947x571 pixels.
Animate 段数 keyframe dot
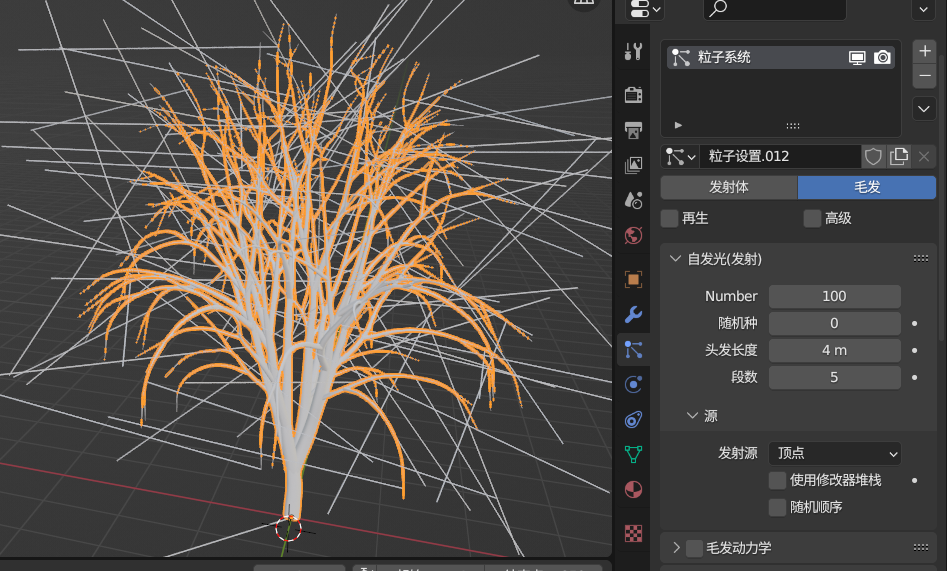click(x=915, y=378)
